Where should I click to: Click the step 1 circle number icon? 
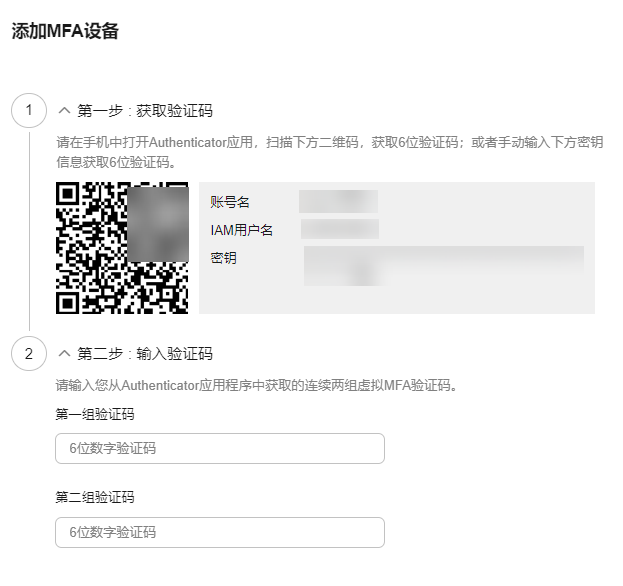[29, 110]
